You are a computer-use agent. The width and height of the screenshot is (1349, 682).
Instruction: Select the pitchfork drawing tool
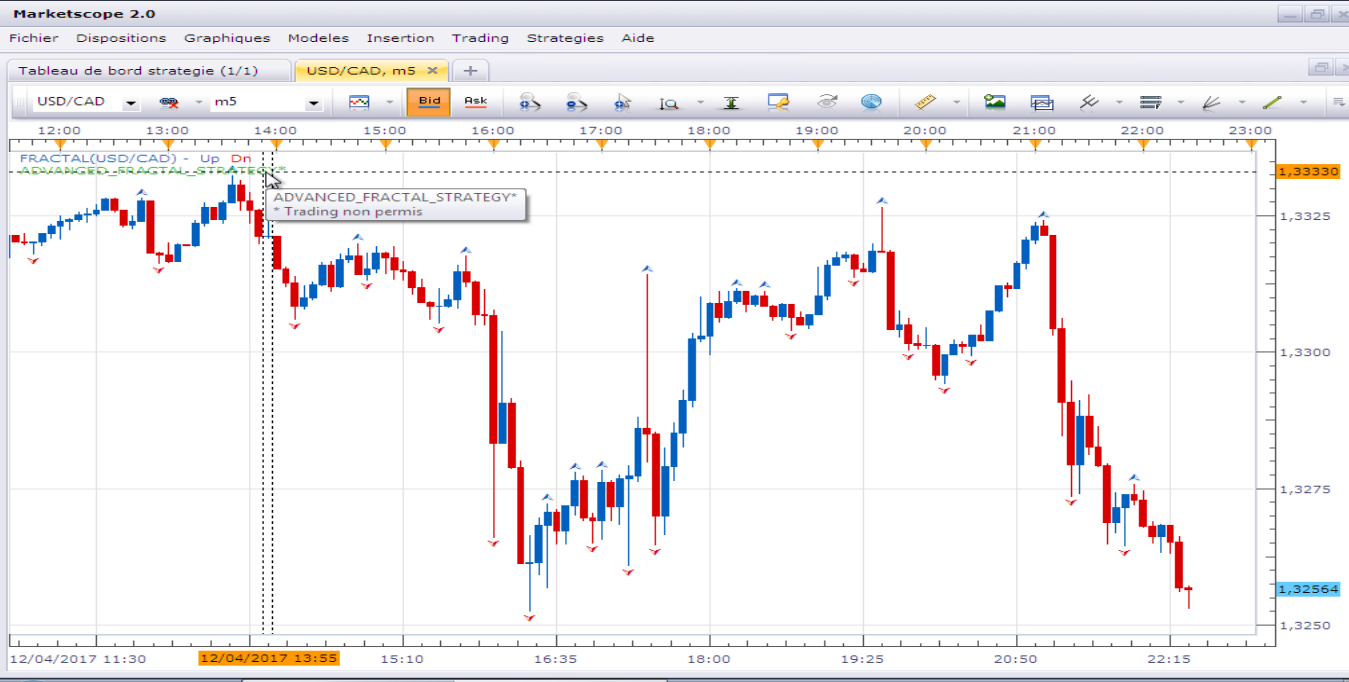tap(1090, 102)
